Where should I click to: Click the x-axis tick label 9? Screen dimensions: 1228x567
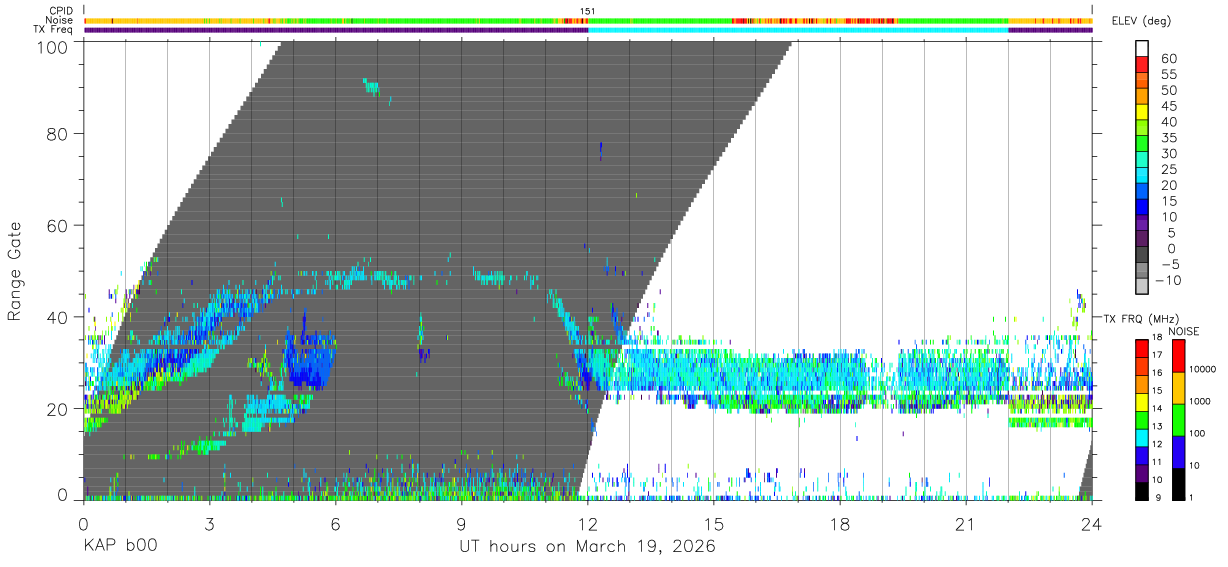tap(462, 524)
